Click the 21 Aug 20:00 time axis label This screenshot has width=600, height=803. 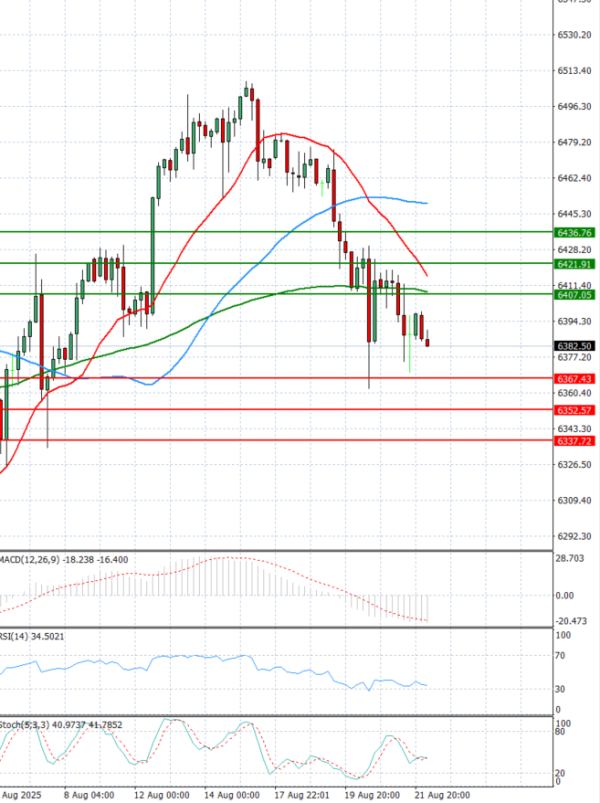point(442,795)
